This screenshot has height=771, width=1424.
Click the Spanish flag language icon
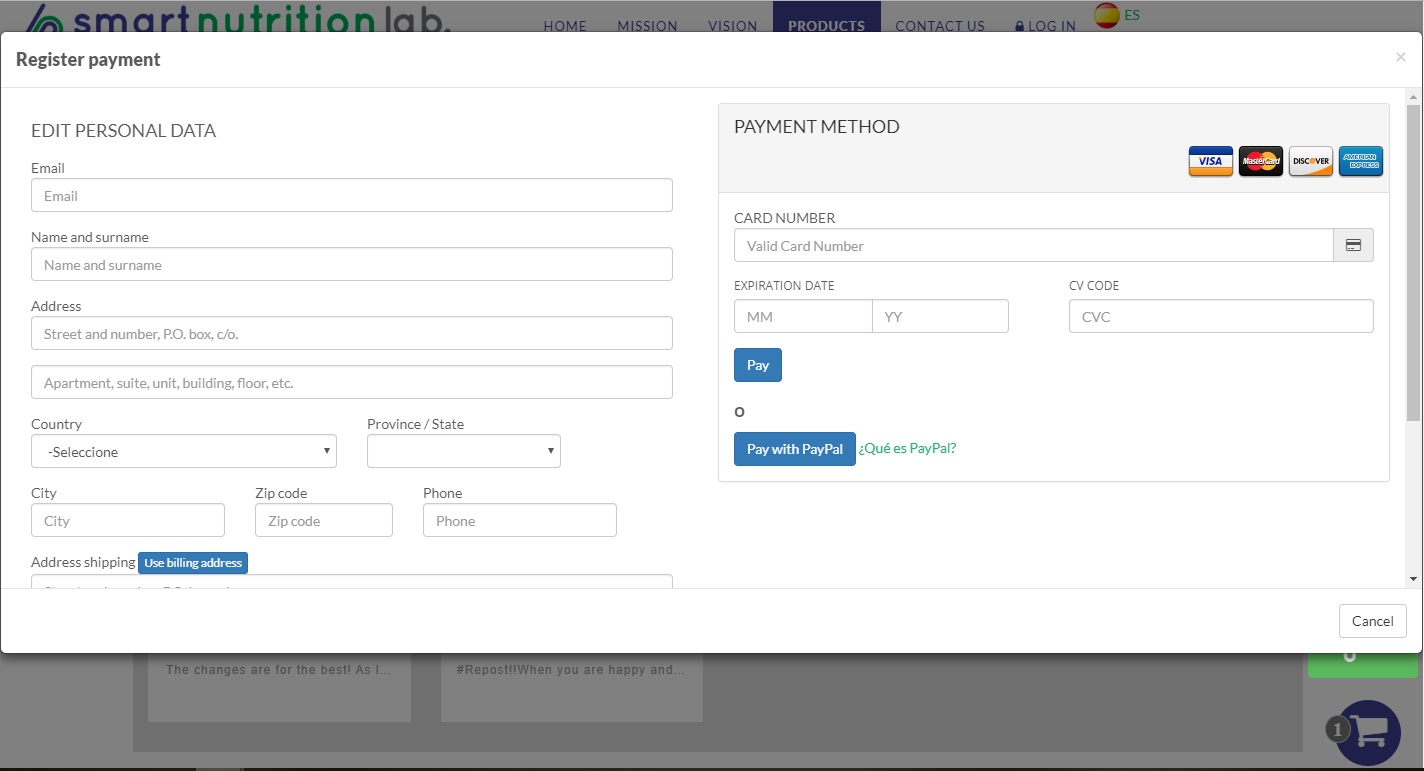(1106, 16)
